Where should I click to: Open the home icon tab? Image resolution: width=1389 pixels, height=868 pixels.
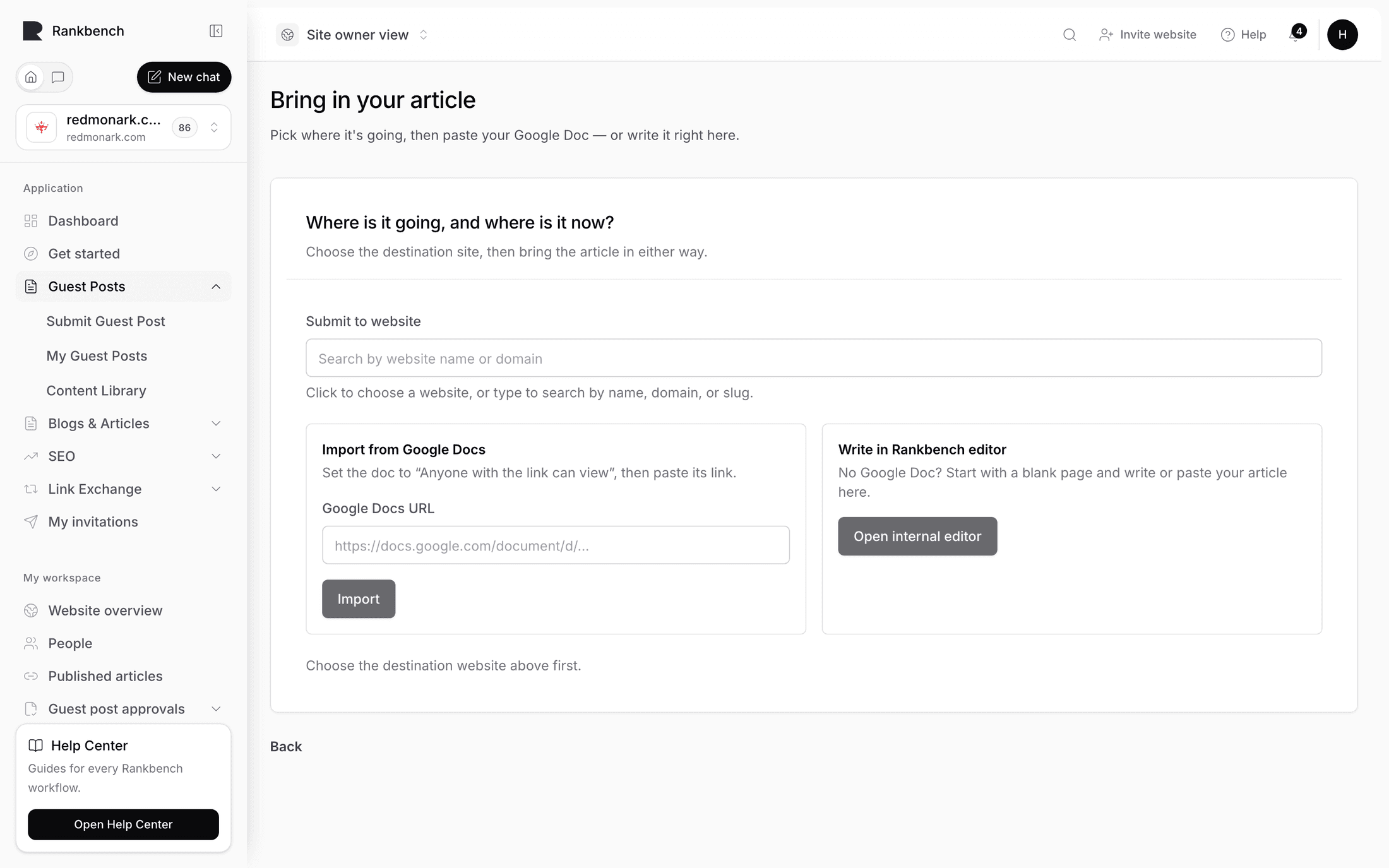tap(31, 77)
